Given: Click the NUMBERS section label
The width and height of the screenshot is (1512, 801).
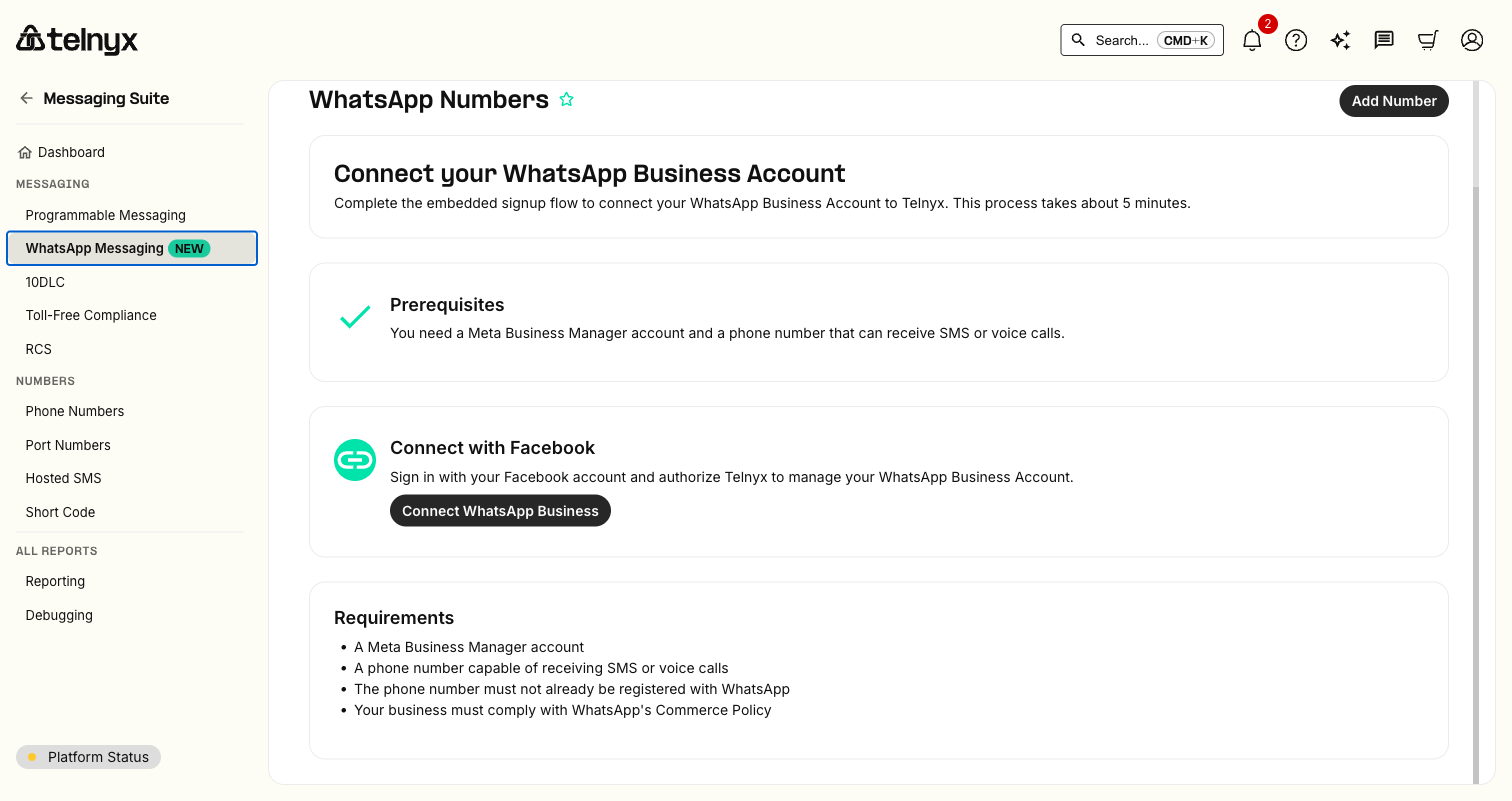Looking at the screenshot, I should pyautogui.click(x=45, y=381).
